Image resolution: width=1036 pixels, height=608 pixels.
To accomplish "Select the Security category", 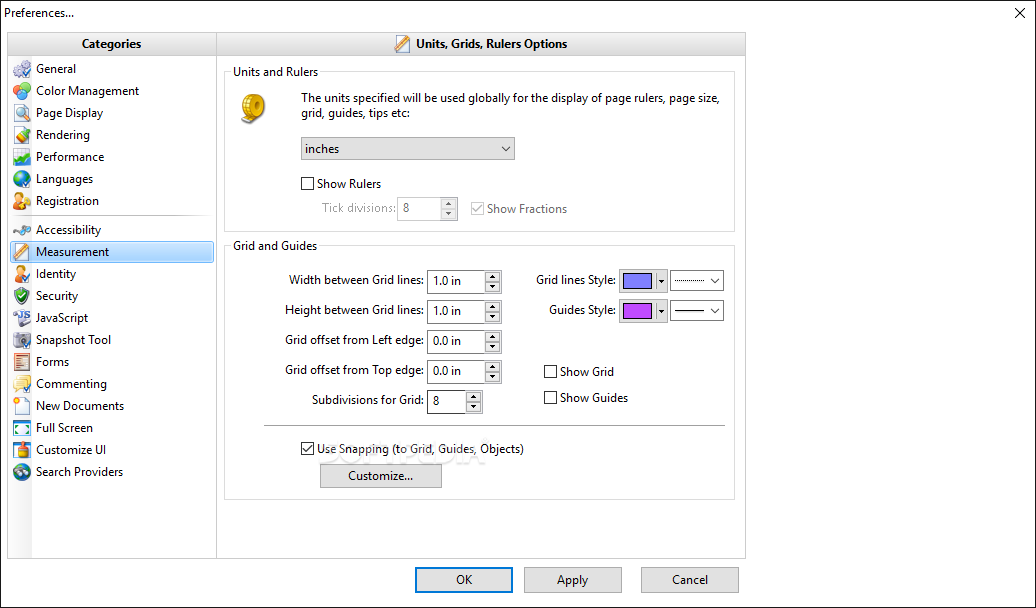I will 57,296.
